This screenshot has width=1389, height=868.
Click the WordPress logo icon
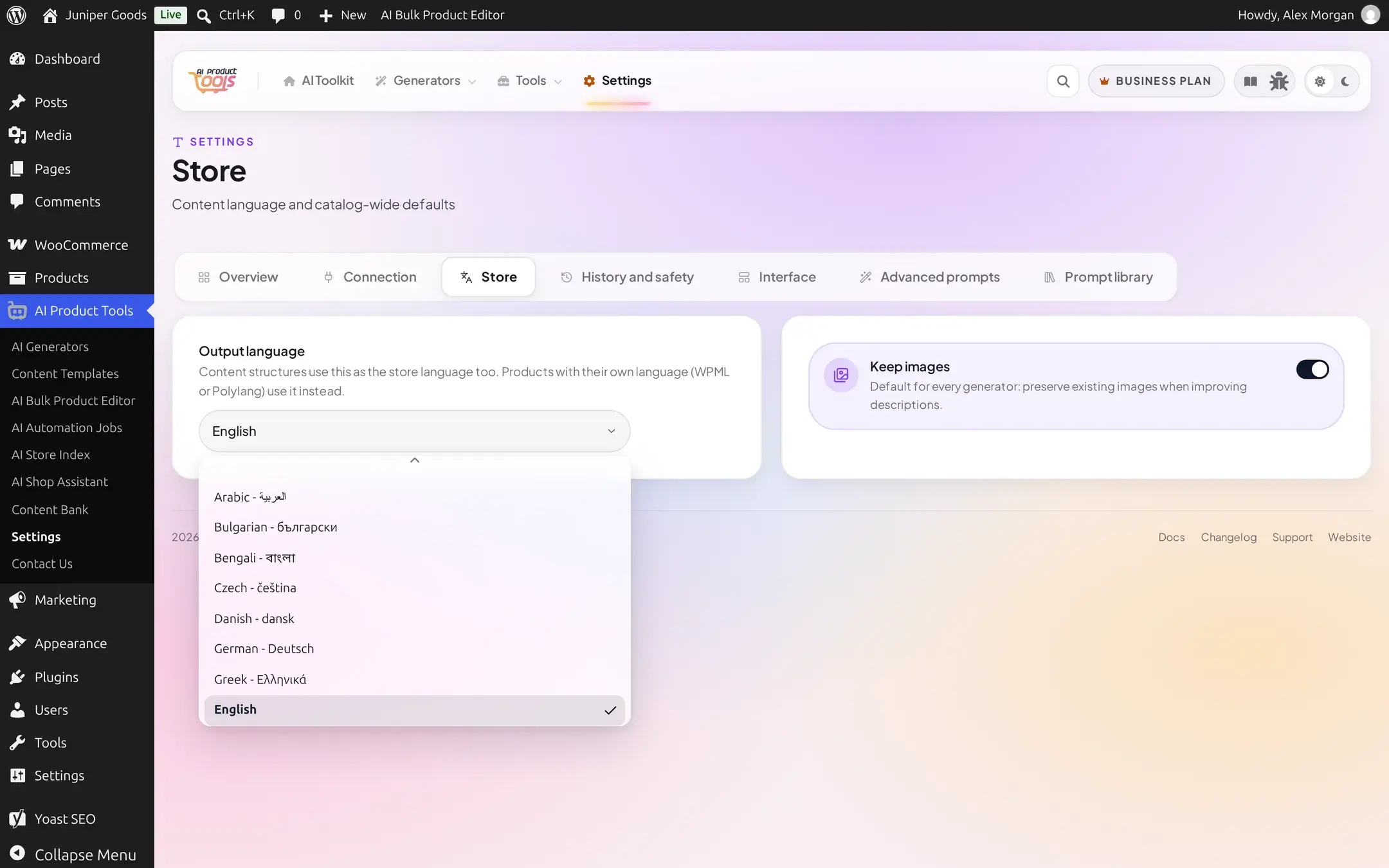coord(16,15)
